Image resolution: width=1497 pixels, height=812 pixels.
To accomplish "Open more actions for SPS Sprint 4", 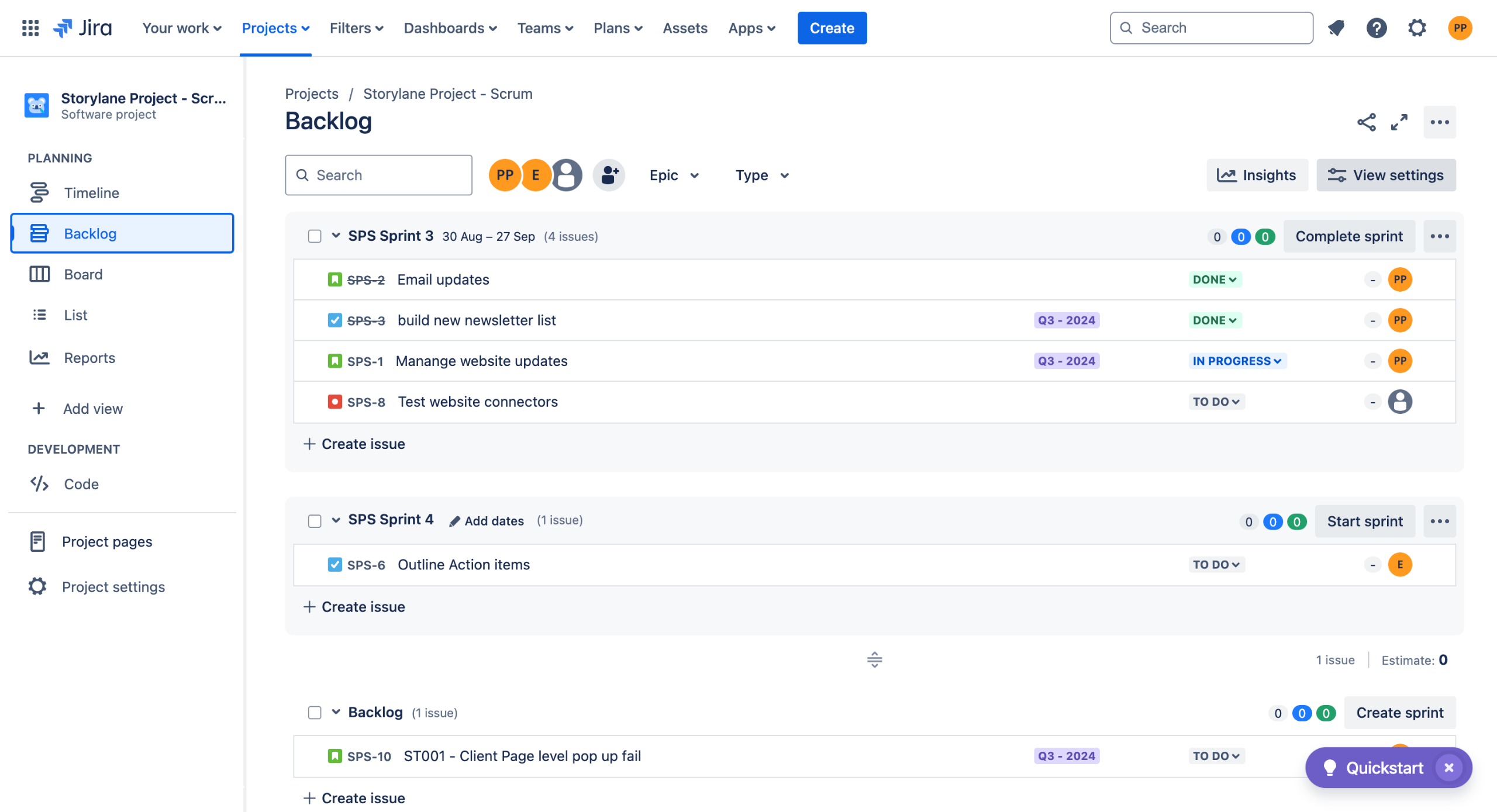I will click(x=1439, y=521).
